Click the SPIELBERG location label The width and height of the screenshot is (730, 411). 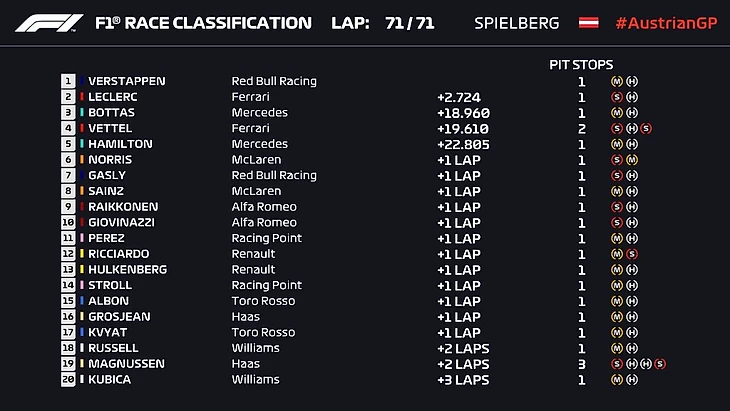(515, 22)
